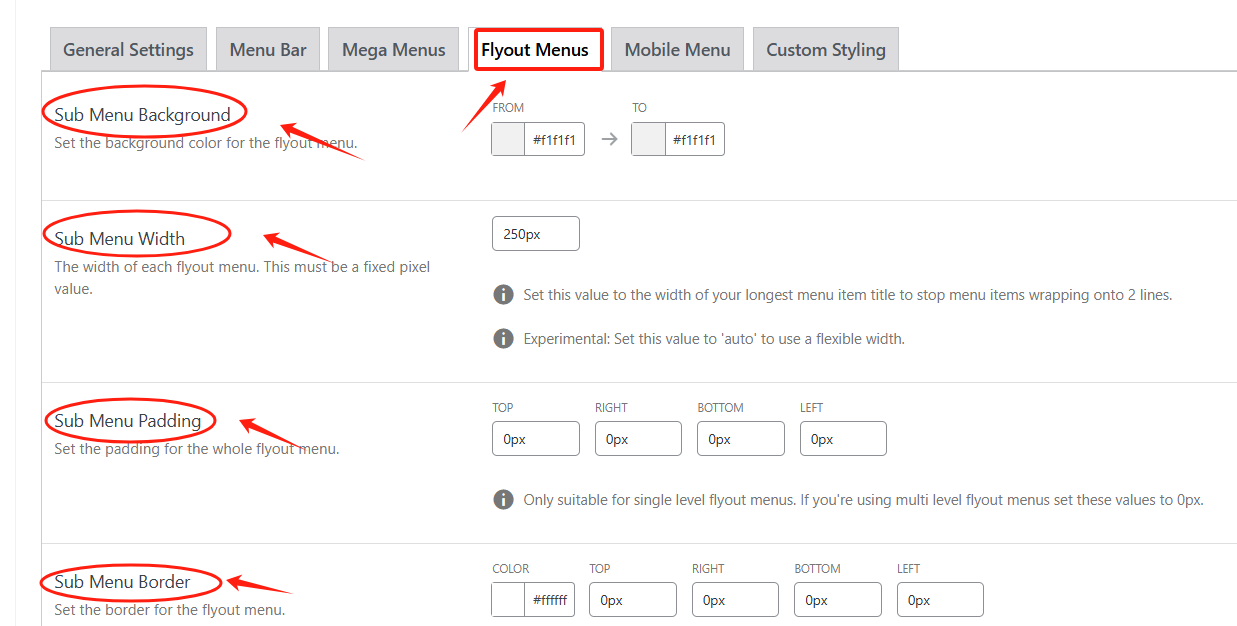Switch to the General Settings tab
Screen dimensions: 1237x626
coord(127,48)
